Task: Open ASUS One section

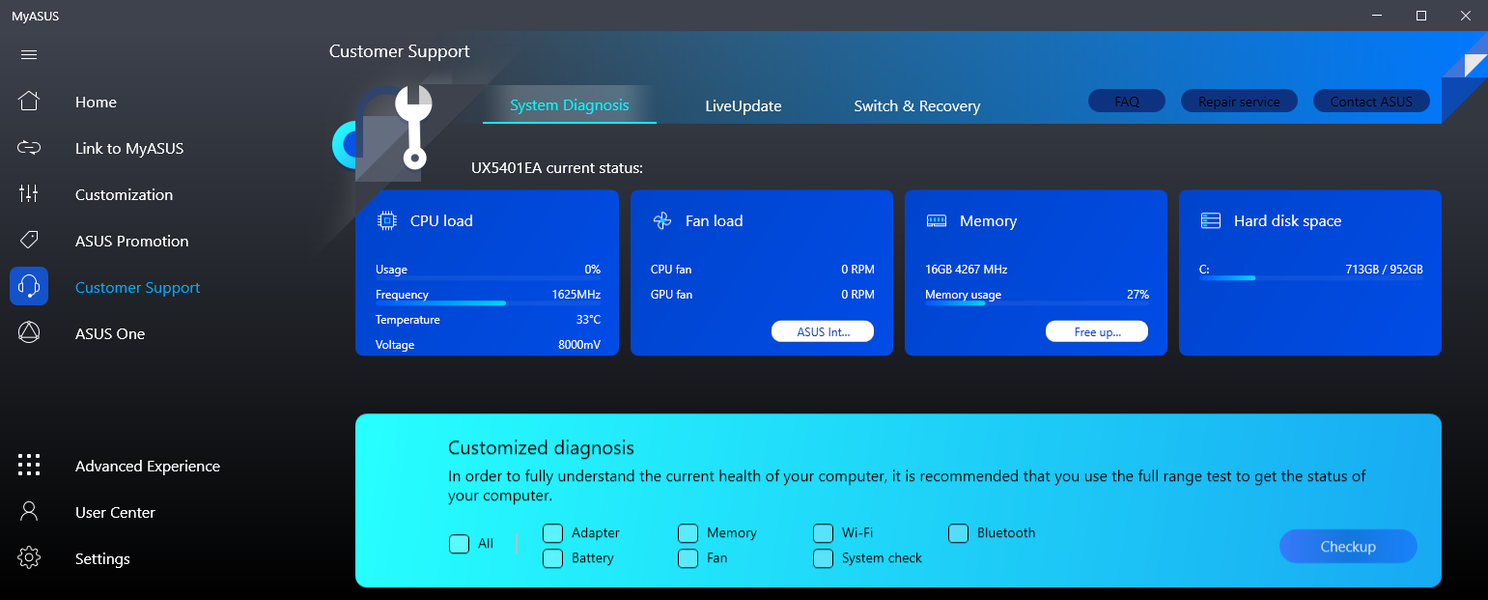Action: point(110,334)
